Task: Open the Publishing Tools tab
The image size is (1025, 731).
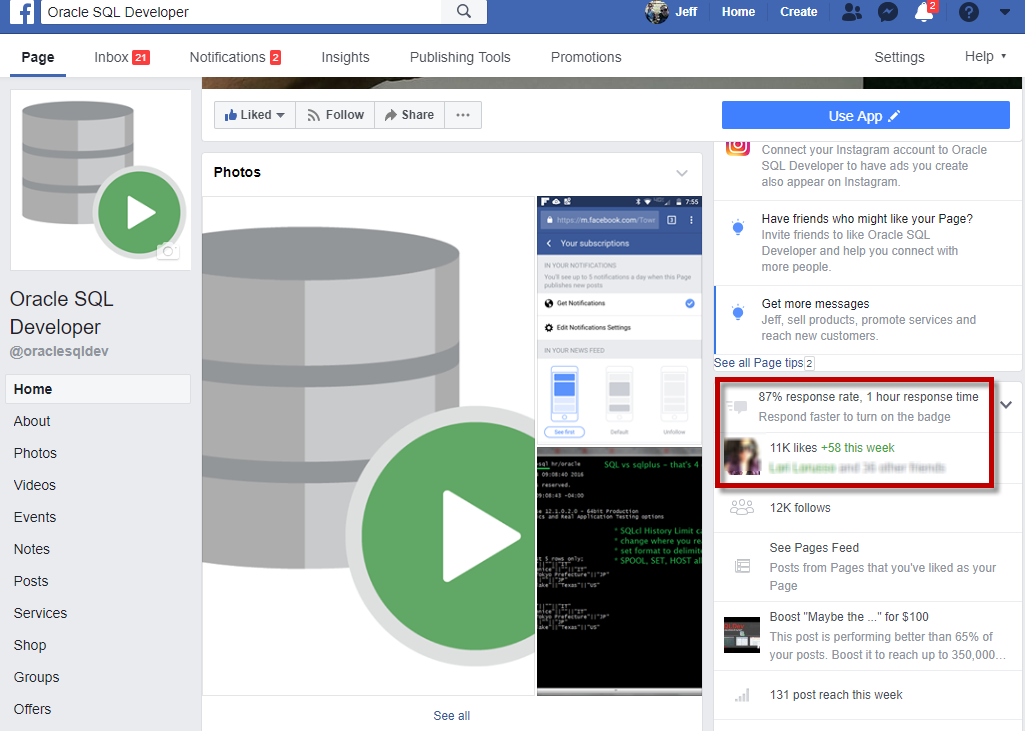Action: coord(460,58)
